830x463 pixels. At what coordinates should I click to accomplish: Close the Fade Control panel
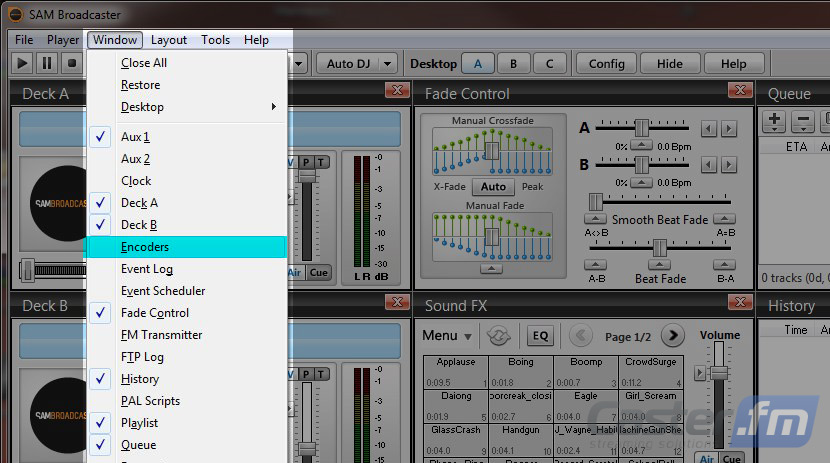tap(740, 90)
